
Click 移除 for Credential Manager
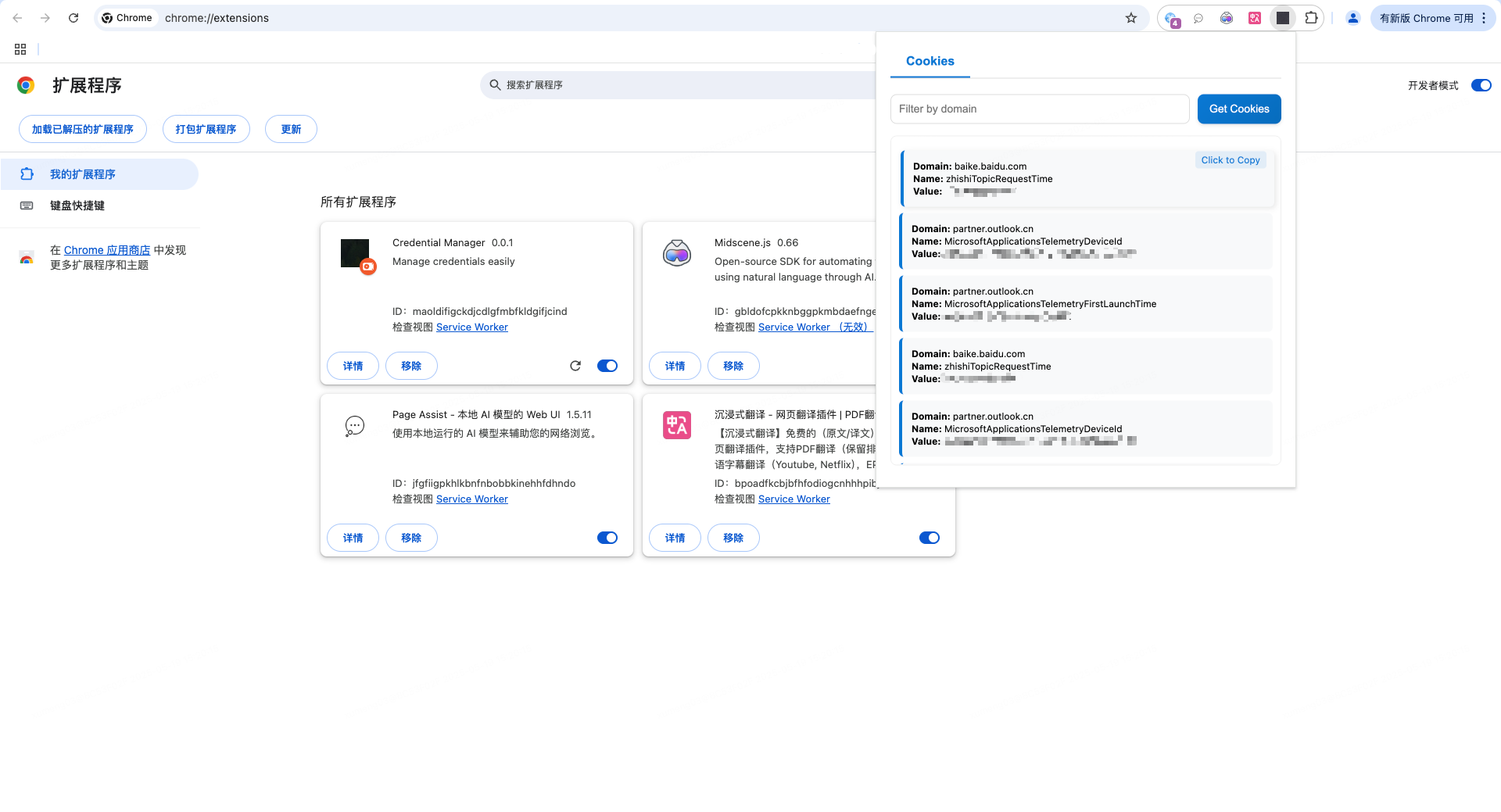coord(411,366)
